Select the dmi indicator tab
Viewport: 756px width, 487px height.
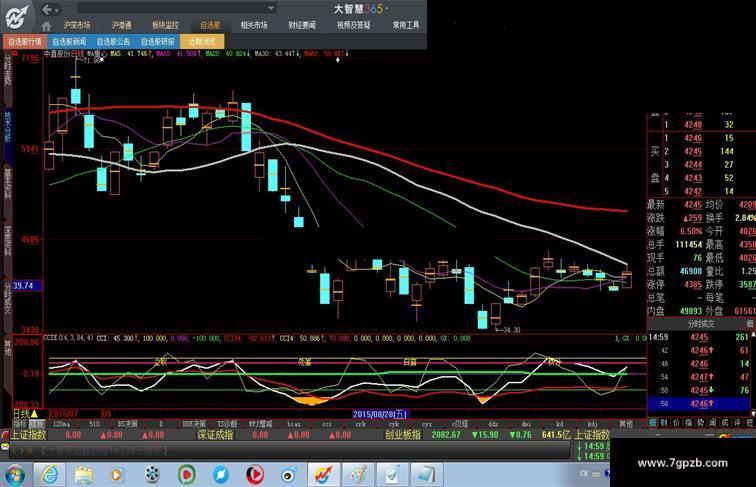pos(526,424)
